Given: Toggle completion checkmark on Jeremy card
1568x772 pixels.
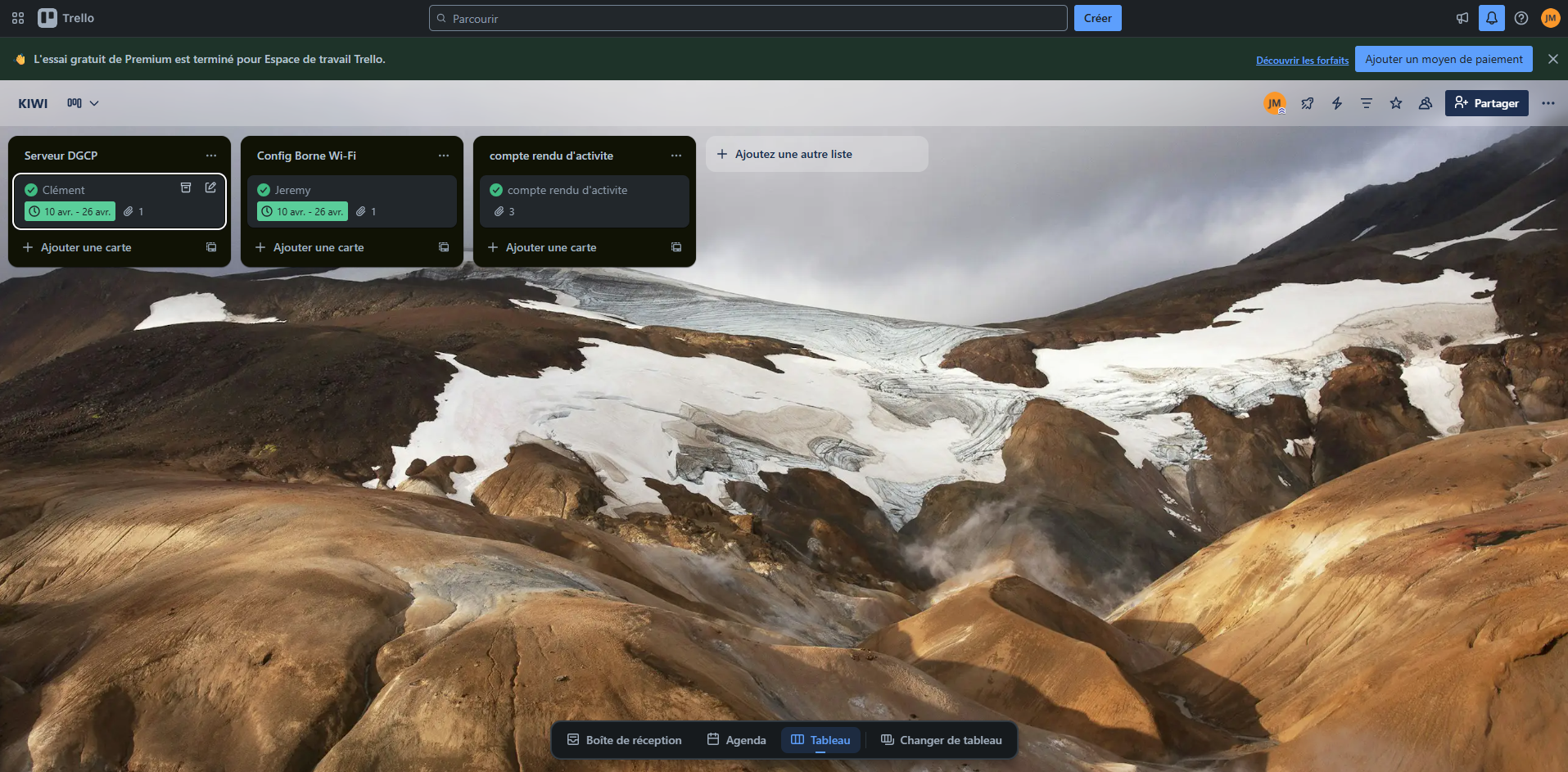Looking at the screenshot, I should coord(264,190).
